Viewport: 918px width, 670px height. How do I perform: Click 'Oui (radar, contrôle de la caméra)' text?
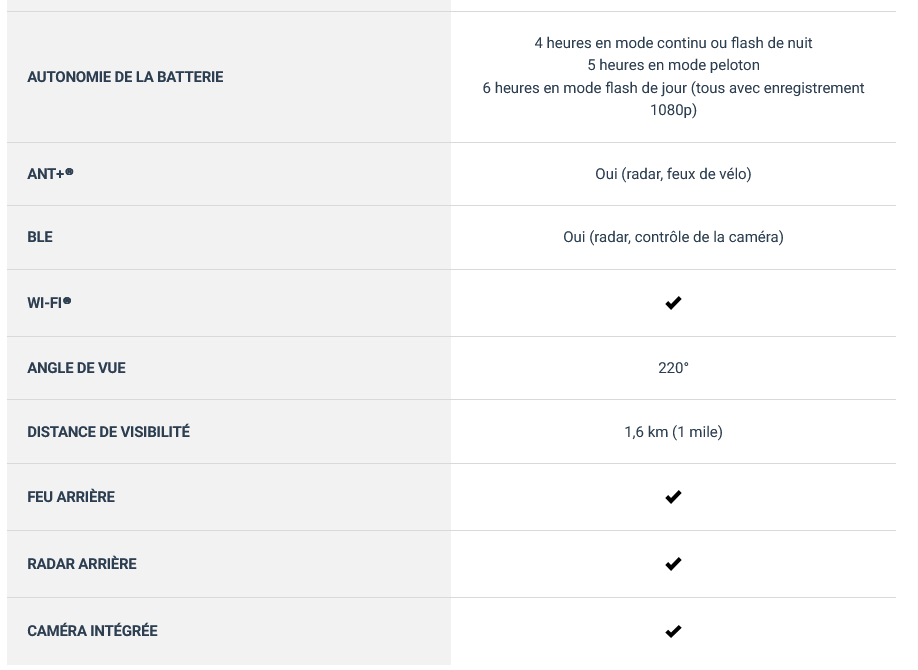click(673, 237)
